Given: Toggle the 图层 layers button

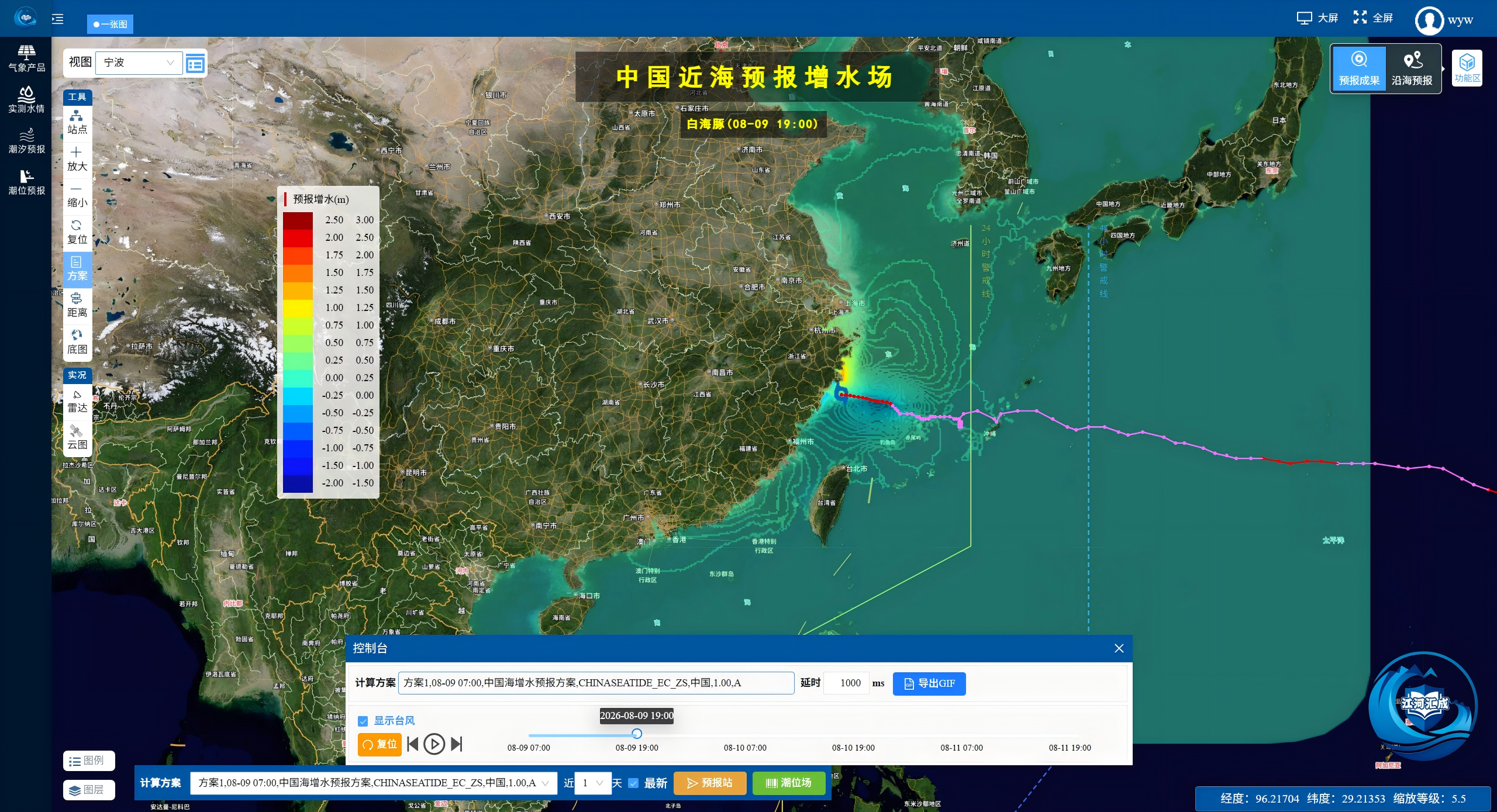Looking at the screenshot, I should [89, 790].
